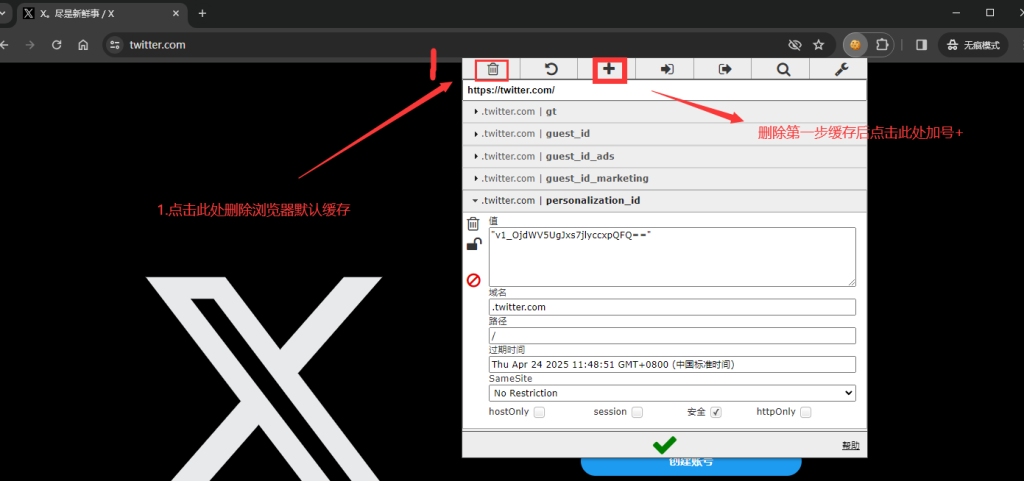The height and width of the screenshot is (481, 1024).
Task: Click the 过期时间 expiration field
Action: (x=672, y=364)
